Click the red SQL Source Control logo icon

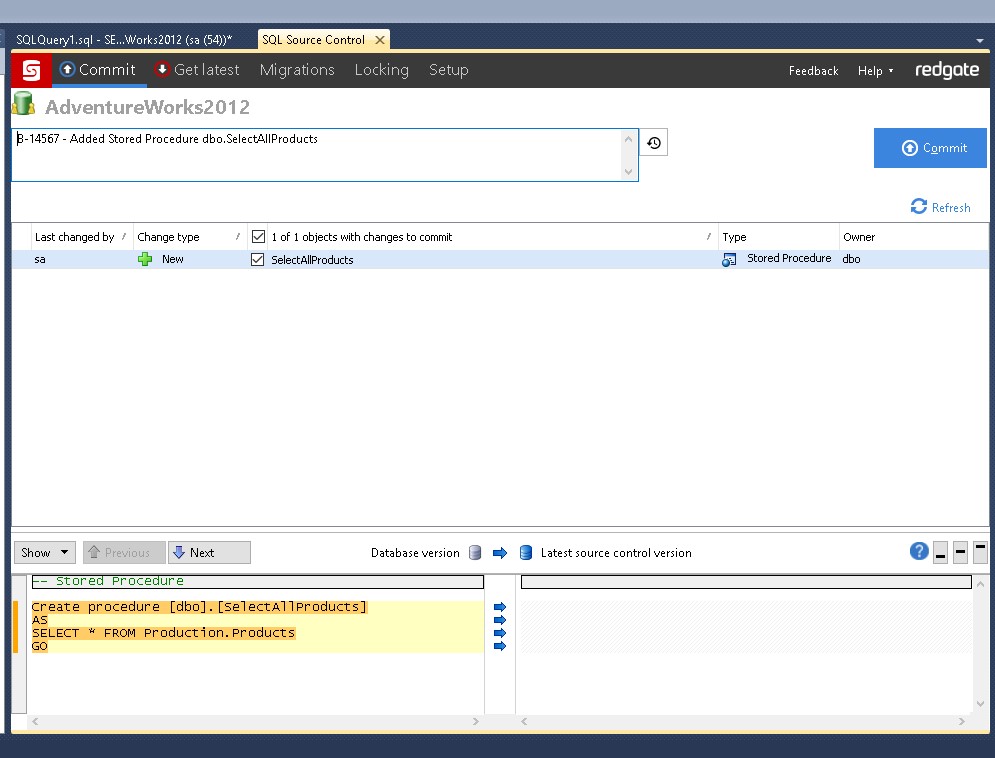coord(31,70)
